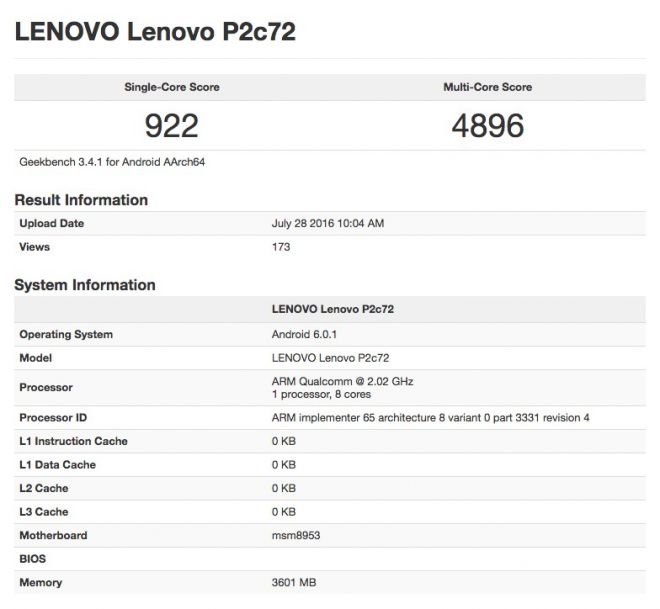The width and height of the screenshot is (660, 609).
Task: Click the Upload Date row label
Action: [x=51, y=223]
